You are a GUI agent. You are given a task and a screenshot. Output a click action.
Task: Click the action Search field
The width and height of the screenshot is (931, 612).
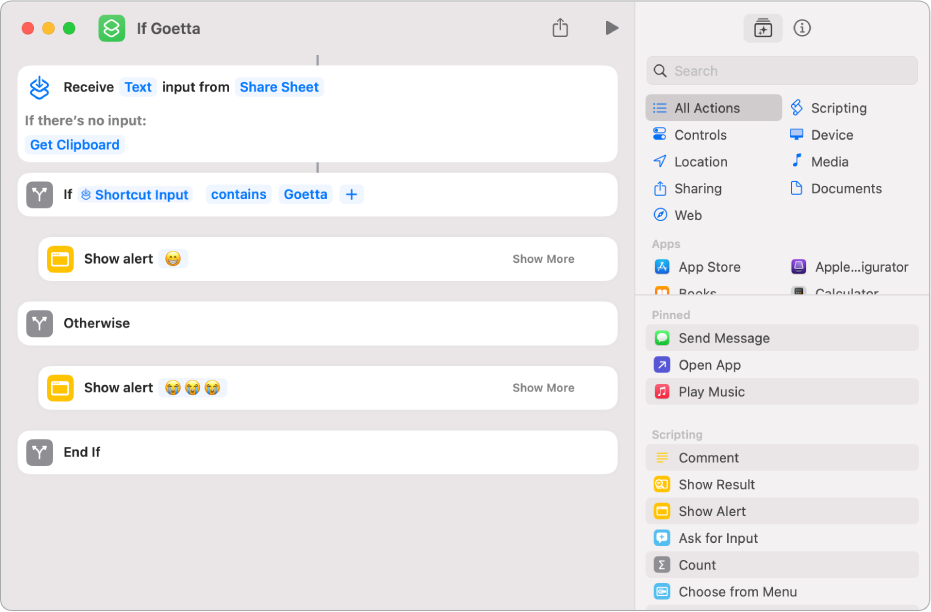(782, 71)
